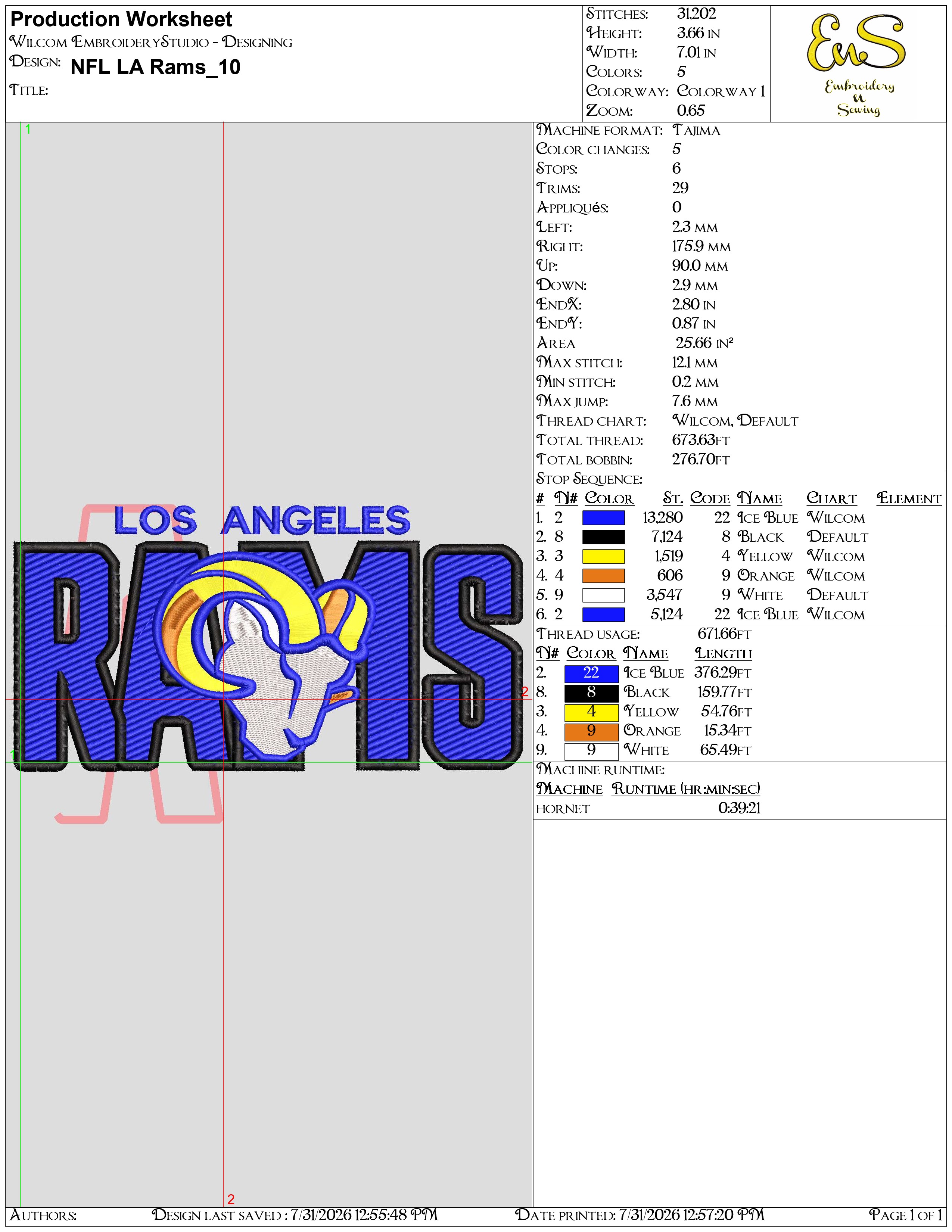Click the 'Chart' column header
Image resolution: width=952 pixels, height=1232 pixels.
(x=831, y=499)
